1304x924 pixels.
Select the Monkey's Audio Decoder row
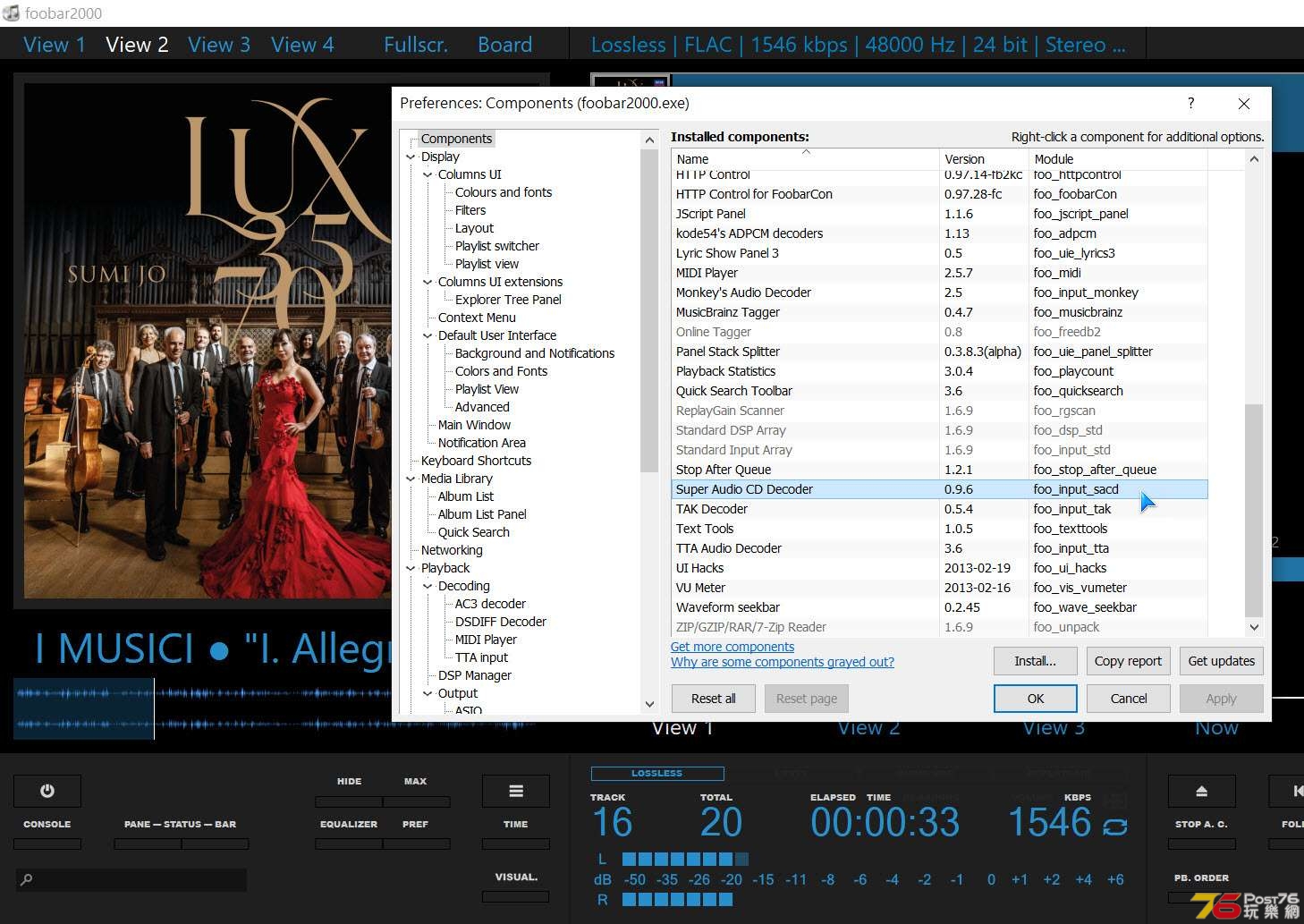coord(939,292)
